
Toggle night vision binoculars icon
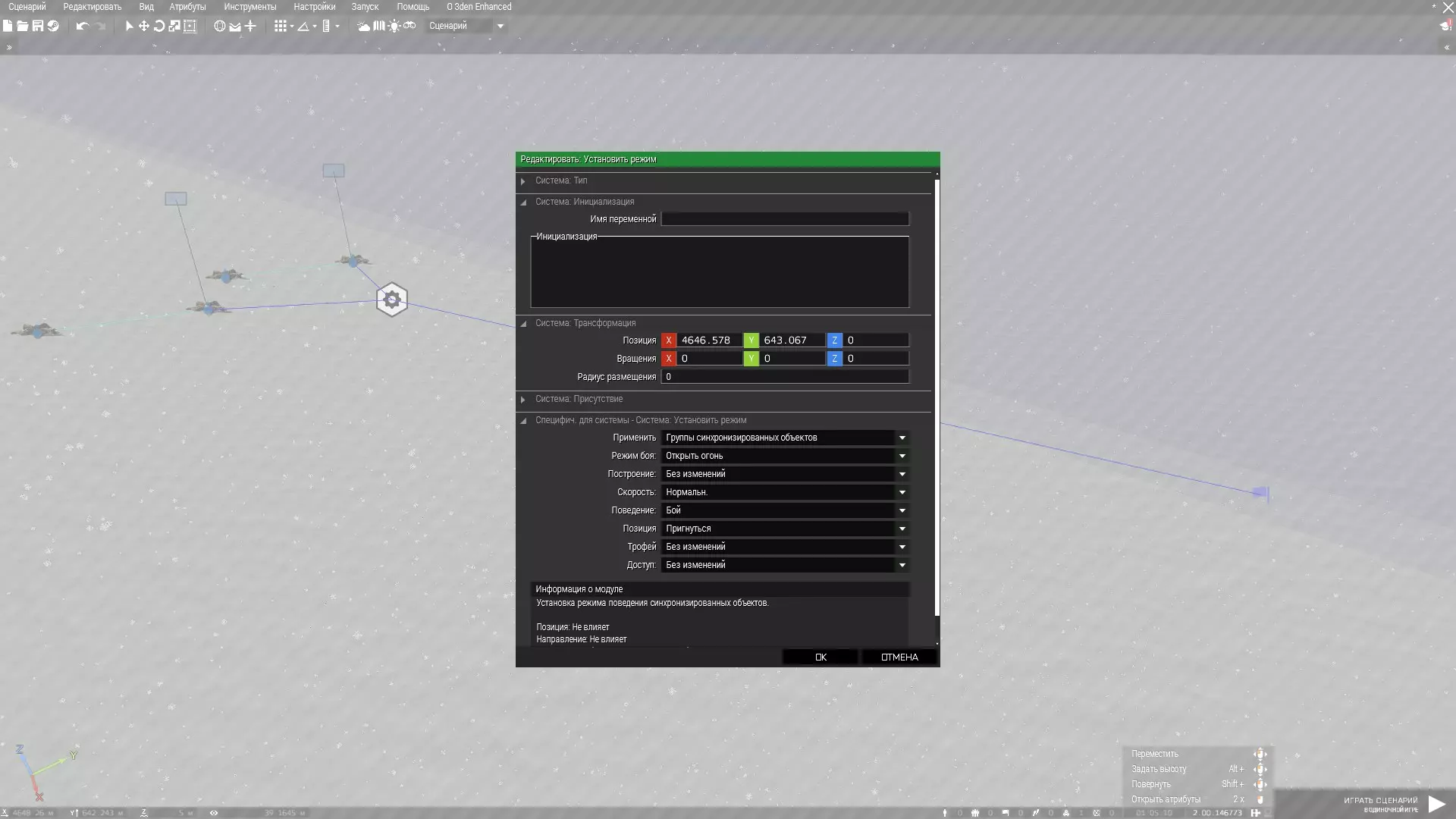(x=409, y=26)
